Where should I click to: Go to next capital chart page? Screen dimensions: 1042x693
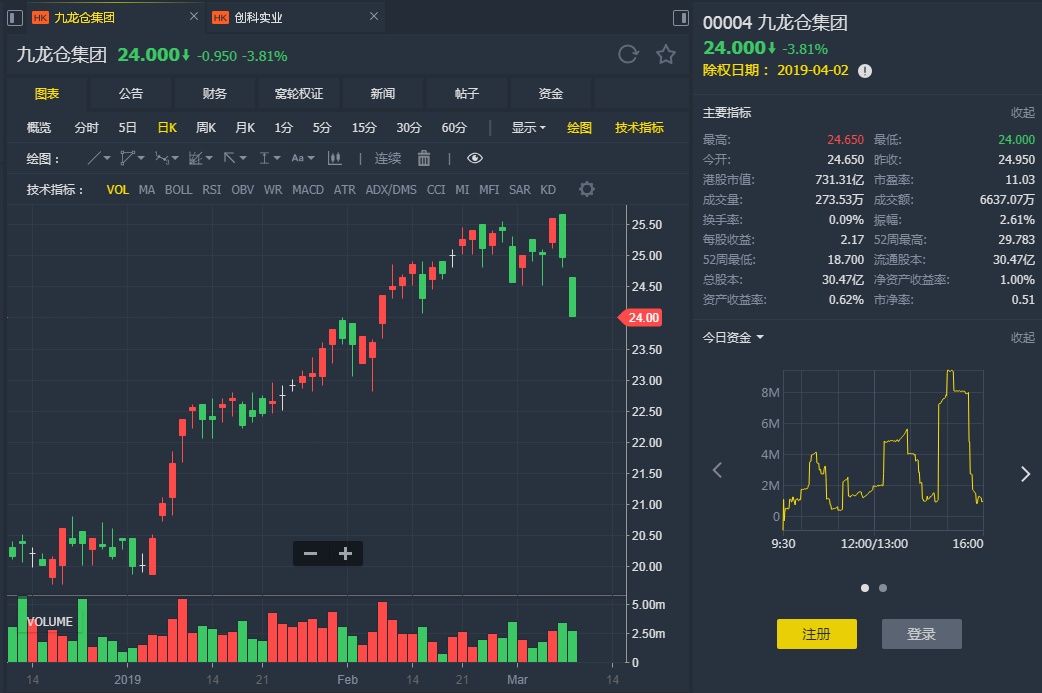(1024, 474)
